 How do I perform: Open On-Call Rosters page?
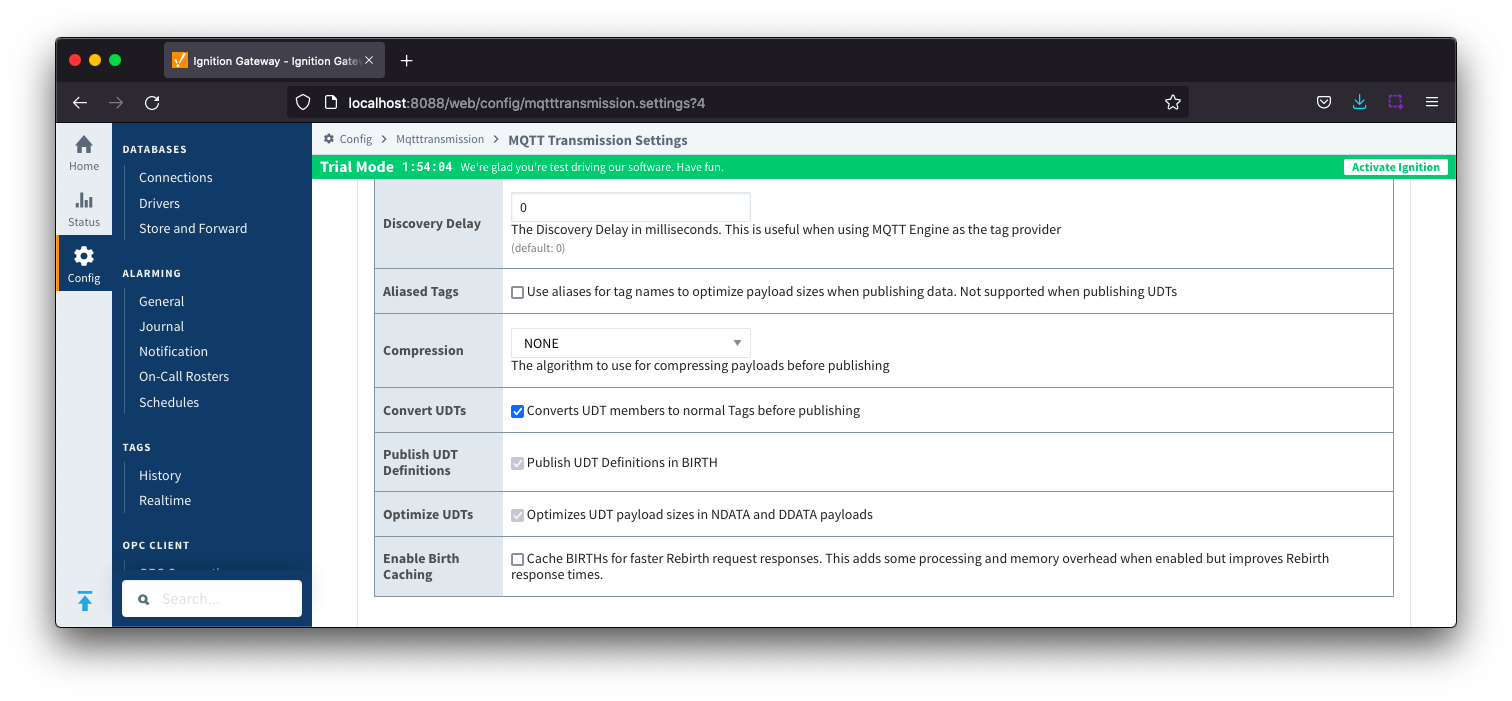pyautogui.click(x=184, y=376)
